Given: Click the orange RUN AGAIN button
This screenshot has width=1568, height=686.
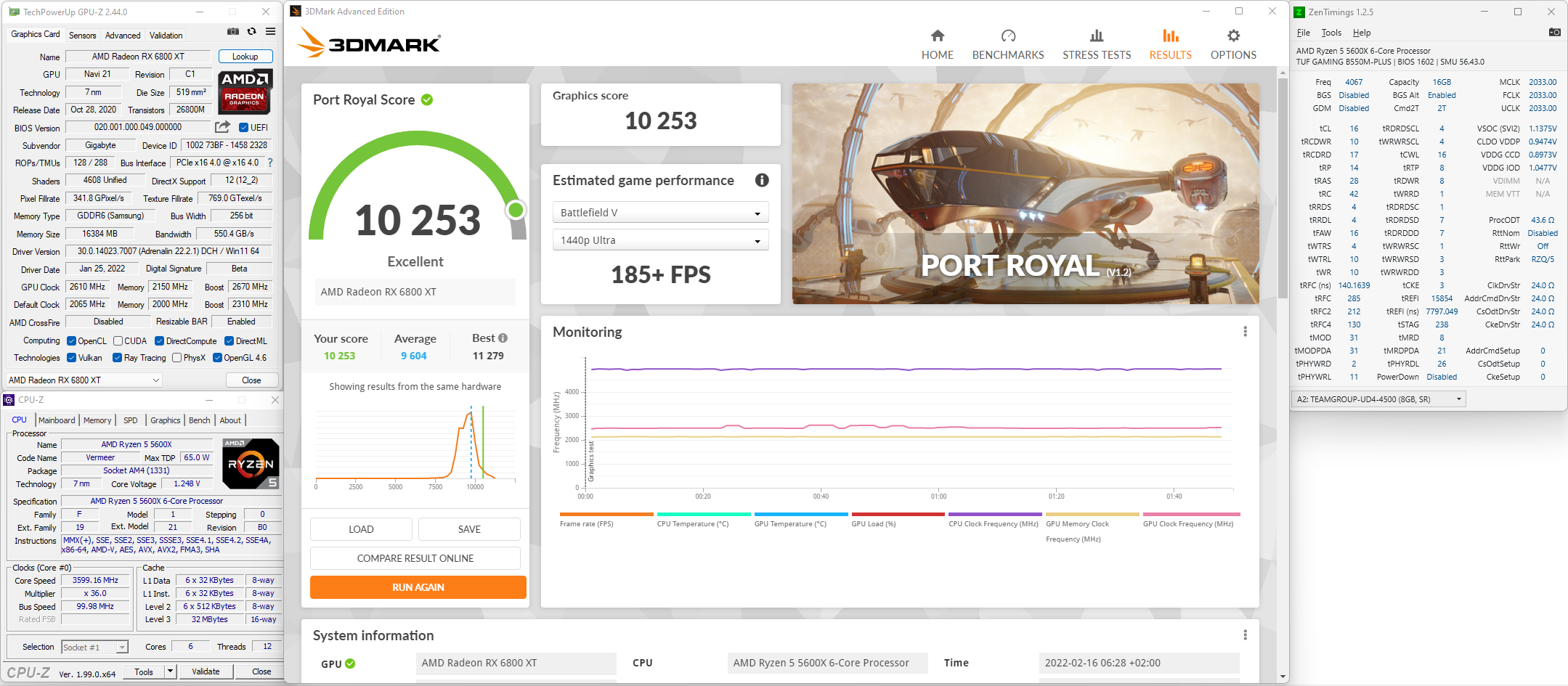Looking at the screenshot, I should [418, 587].
